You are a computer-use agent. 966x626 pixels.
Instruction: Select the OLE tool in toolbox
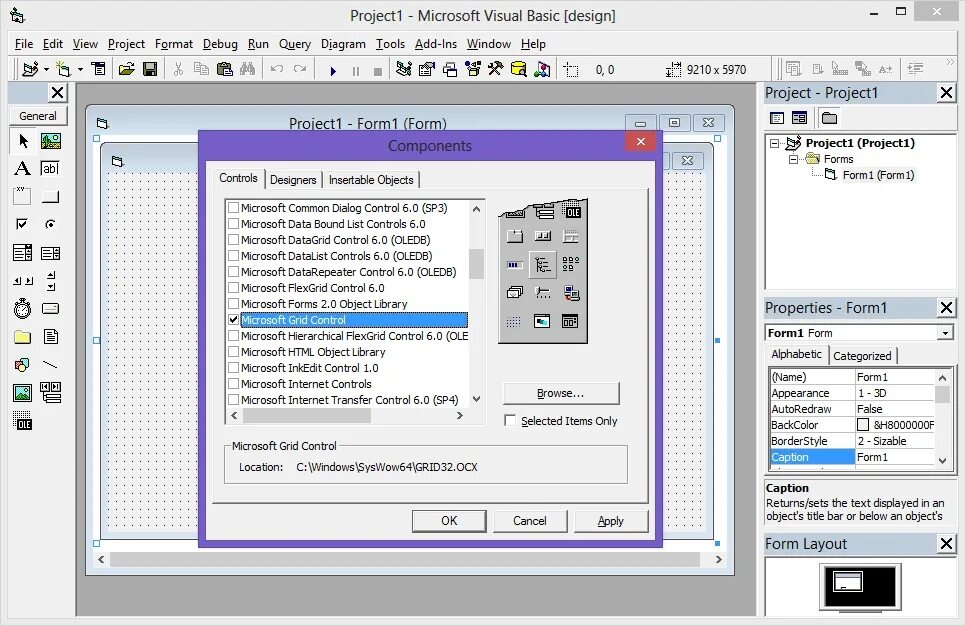coord(22,421)
